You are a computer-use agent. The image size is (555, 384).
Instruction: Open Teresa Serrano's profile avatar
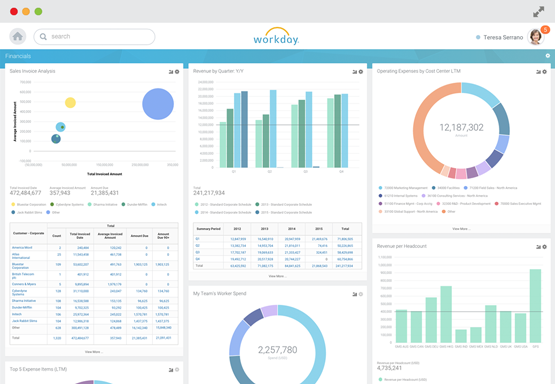click(535, 37)
